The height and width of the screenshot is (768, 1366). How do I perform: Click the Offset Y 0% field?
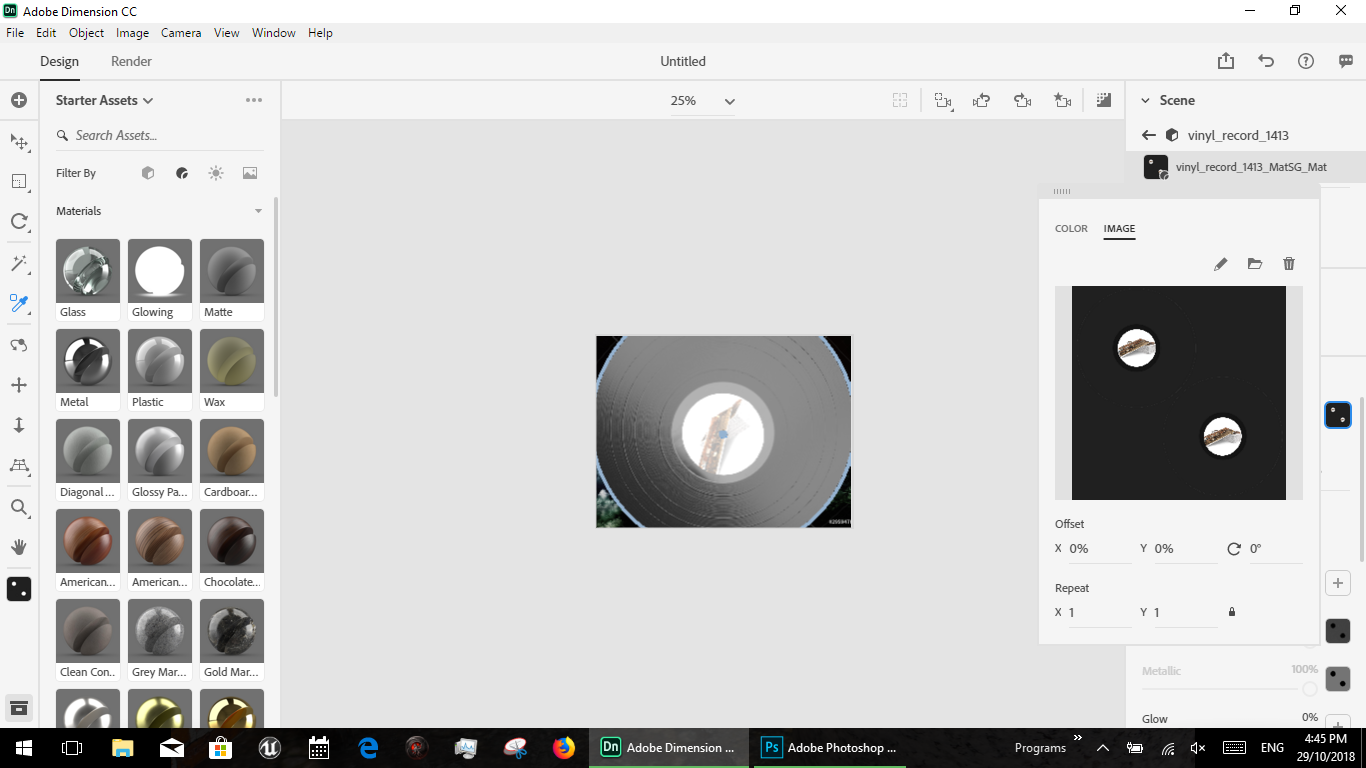tap(1185, 549)
